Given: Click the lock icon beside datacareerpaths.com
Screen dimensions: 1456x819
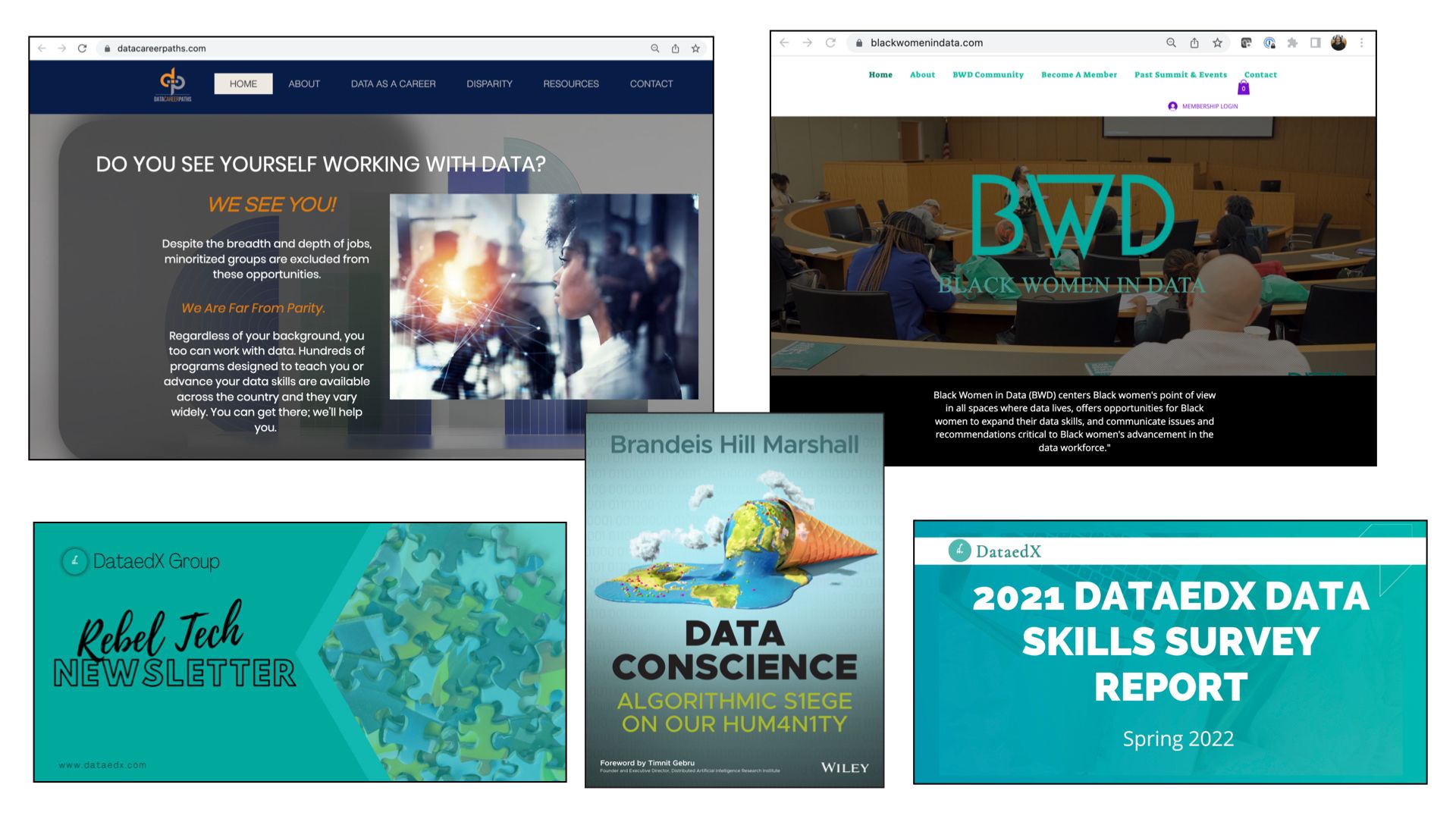Looking at the screenshot, I should click(107, 49).
